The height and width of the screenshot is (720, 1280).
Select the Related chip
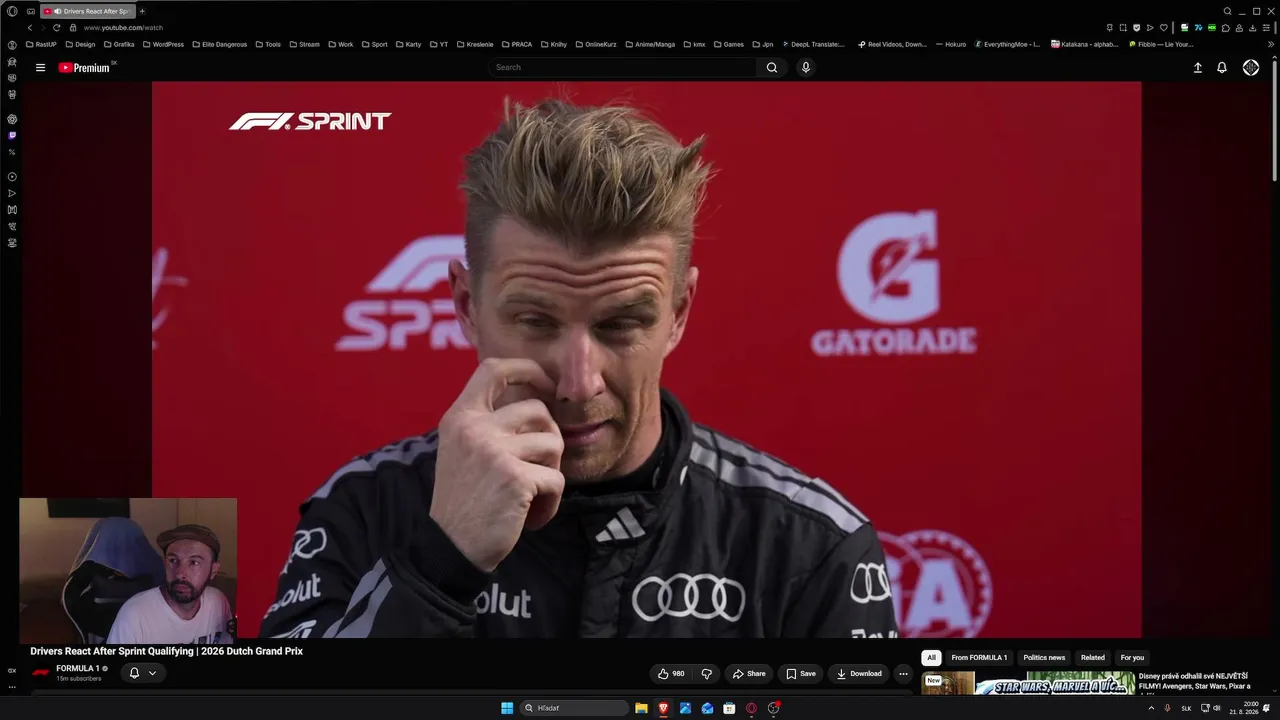pyautogui.click(x=1093, y=658)
